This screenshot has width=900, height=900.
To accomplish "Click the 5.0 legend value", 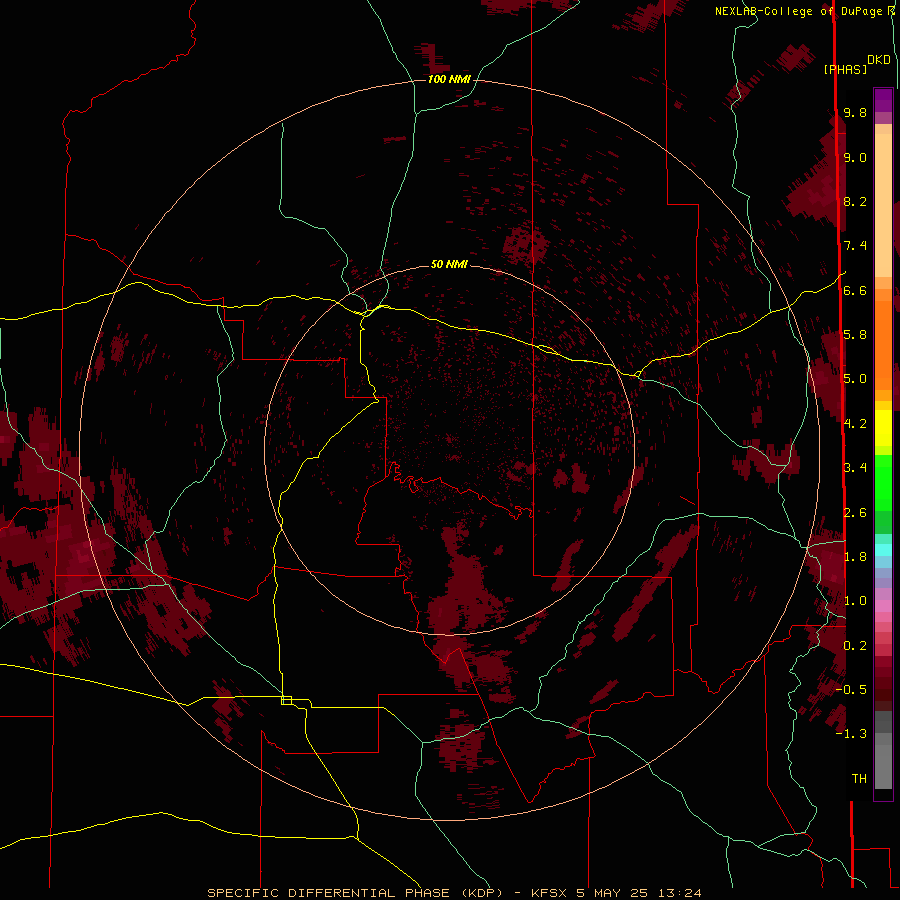I will click(855, 379).
